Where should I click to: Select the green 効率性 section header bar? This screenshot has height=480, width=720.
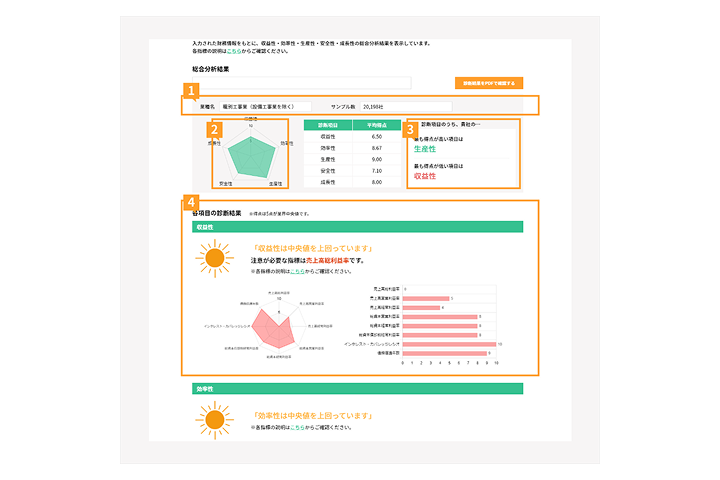358,387
